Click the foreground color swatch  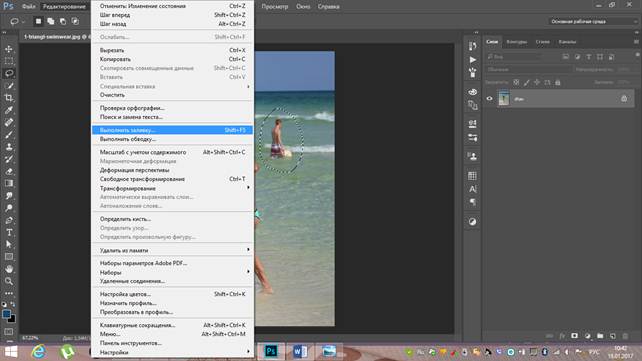(6, 314)
